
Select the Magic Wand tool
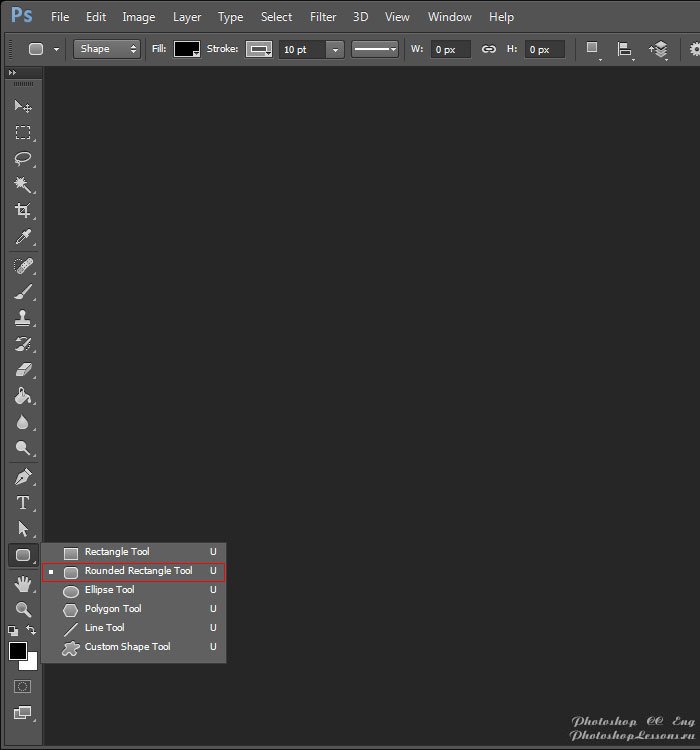22,185
